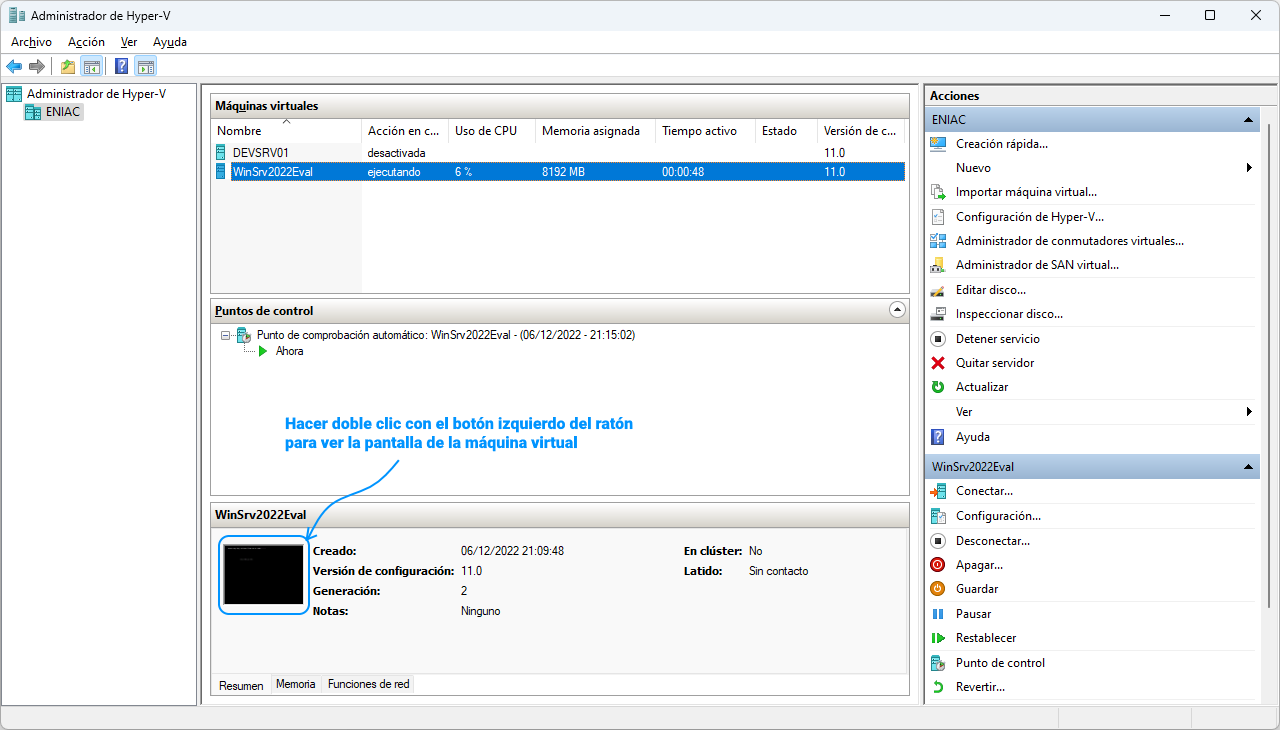
Task: Expand the Ver submenu in Acciones pane
Action: (x=1250, y=412)
